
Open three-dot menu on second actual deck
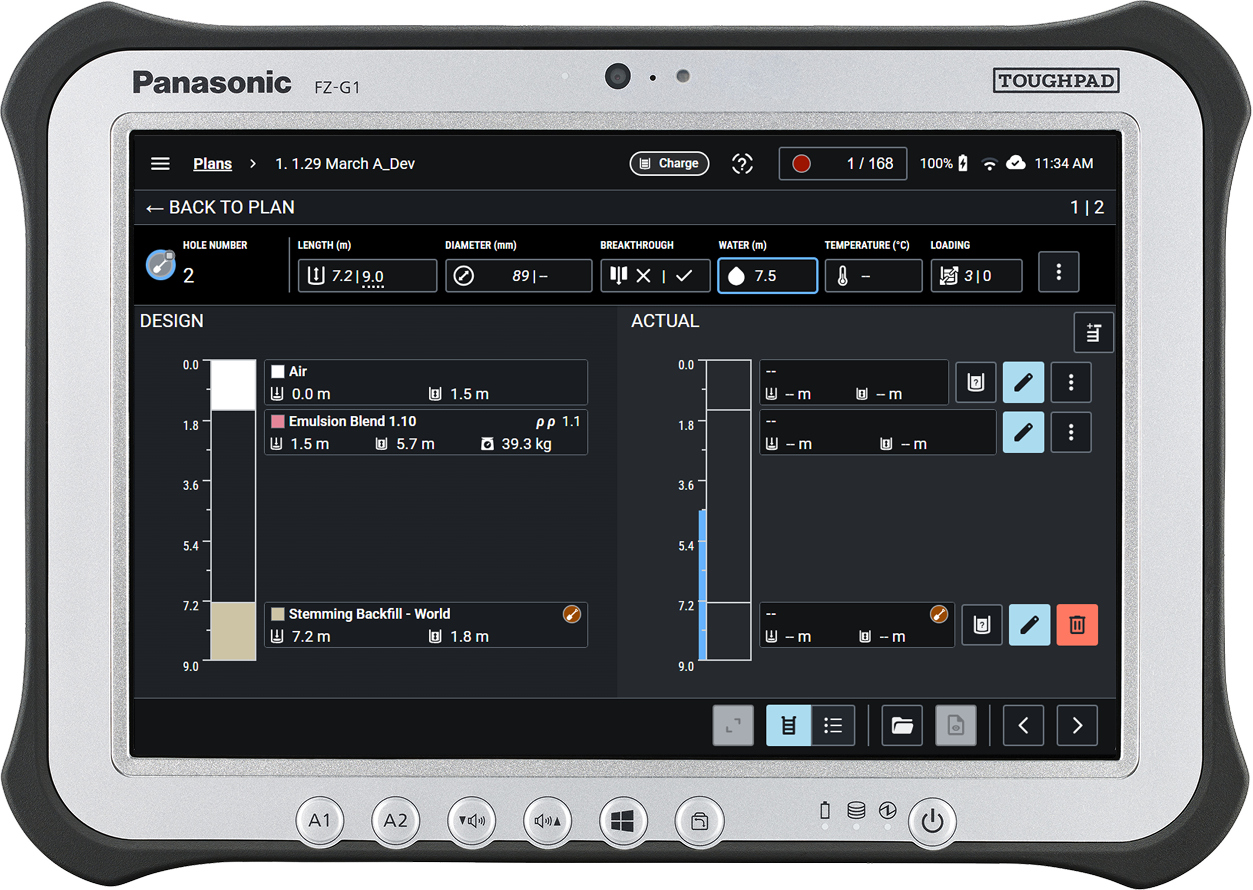pos(1071,432)
